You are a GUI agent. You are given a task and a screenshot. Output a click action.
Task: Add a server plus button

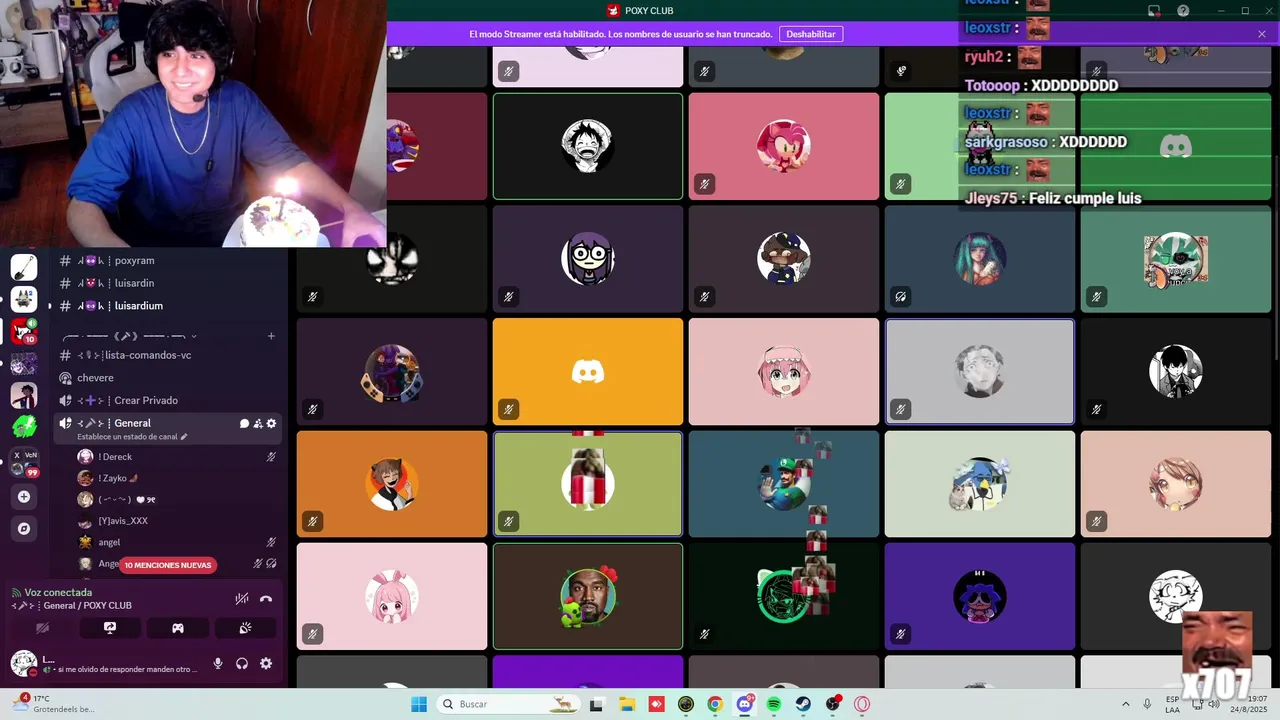pos(24,497)
